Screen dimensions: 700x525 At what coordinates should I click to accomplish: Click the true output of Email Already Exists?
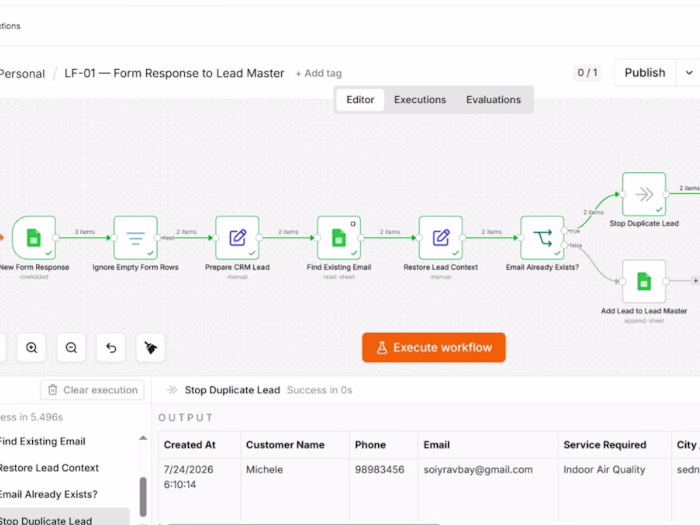tap(565, 231)
